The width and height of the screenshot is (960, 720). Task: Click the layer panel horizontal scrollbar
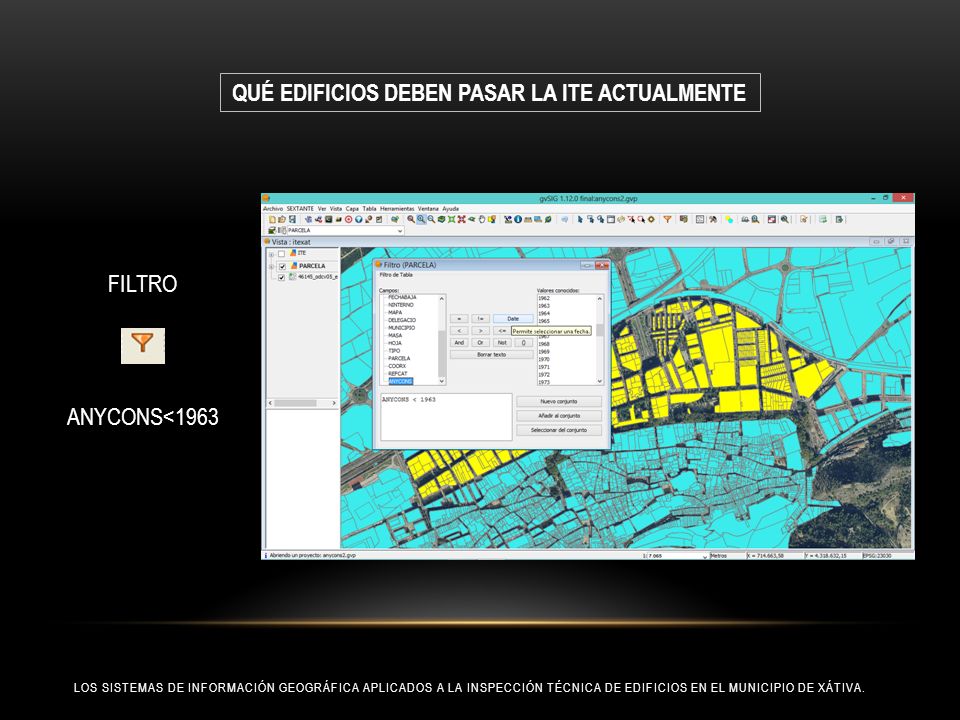click(x=302, y=403)
